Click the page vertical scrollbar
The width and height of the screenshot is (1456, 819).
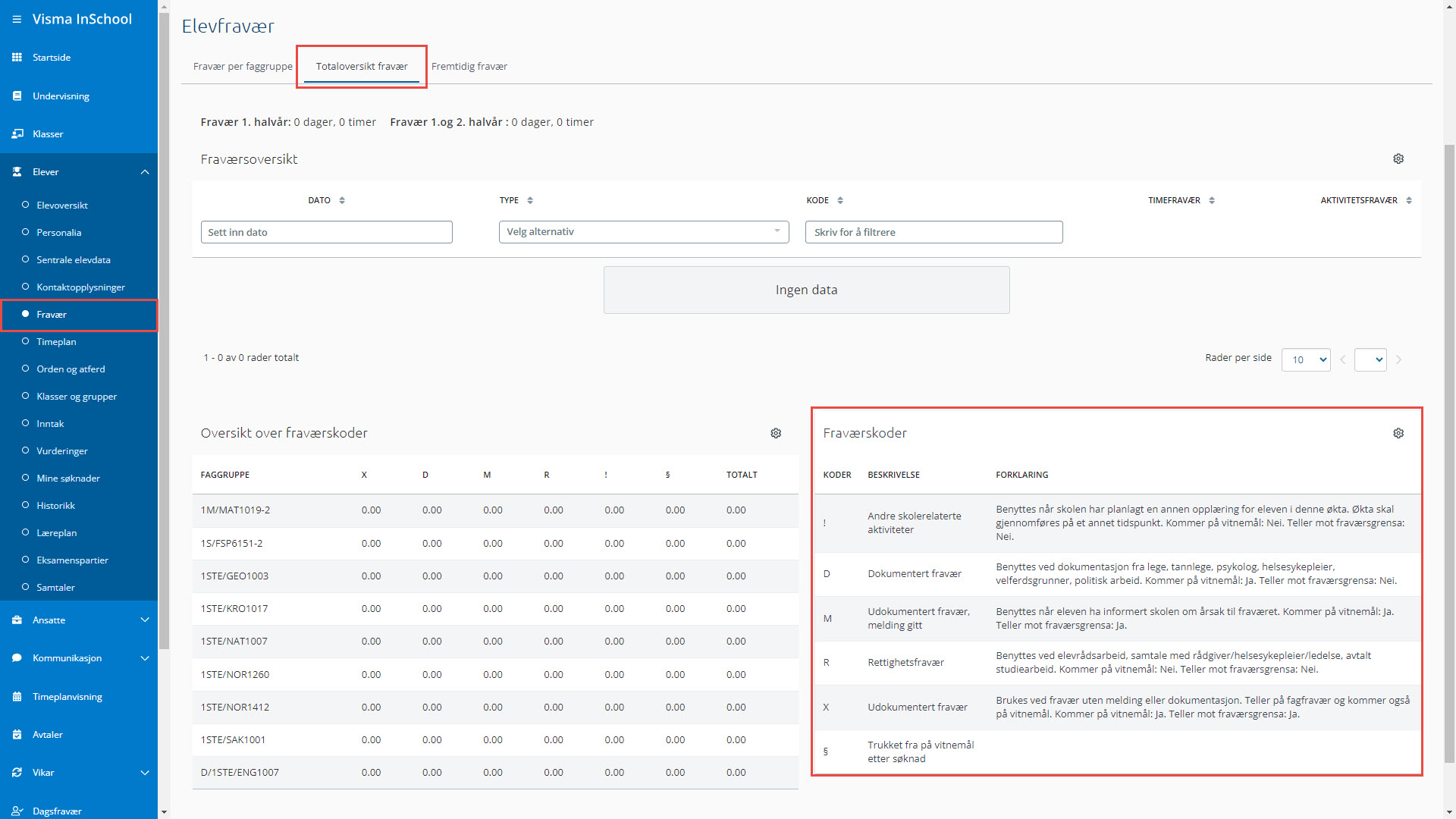pyautogui.click(x=1449, y=453)
